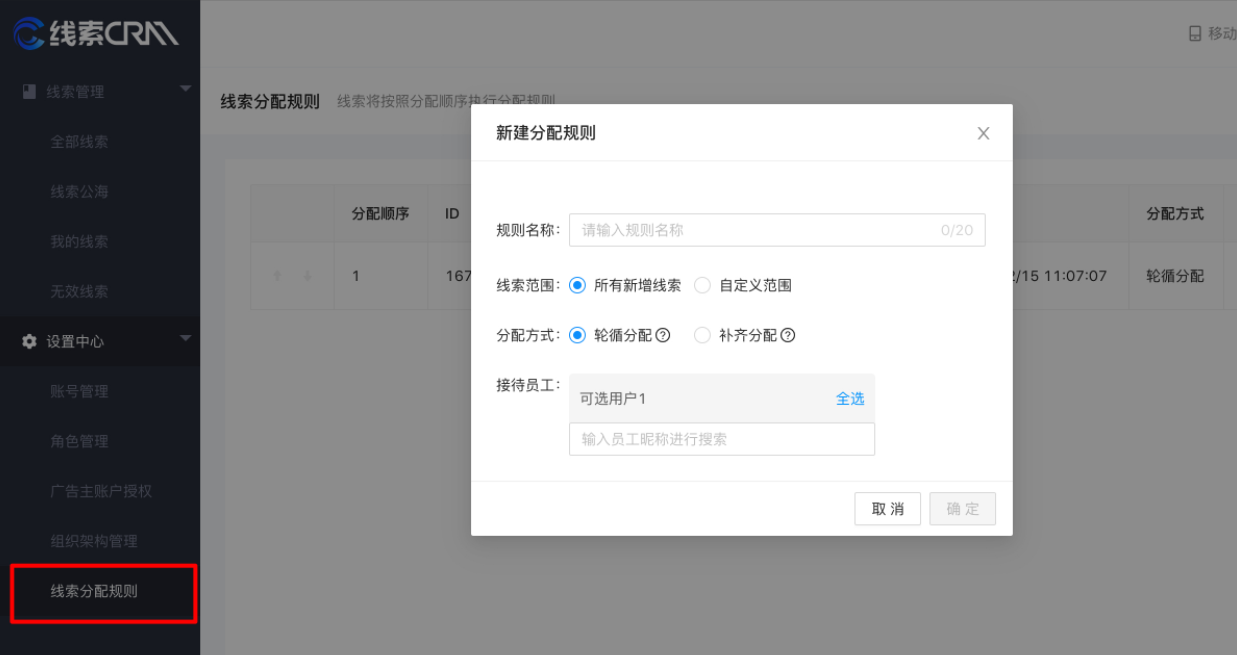This screenshot has height=655, width=1237.
Task: Collapse the 设置中心 menu arrow
Action: tap(185, 339)
